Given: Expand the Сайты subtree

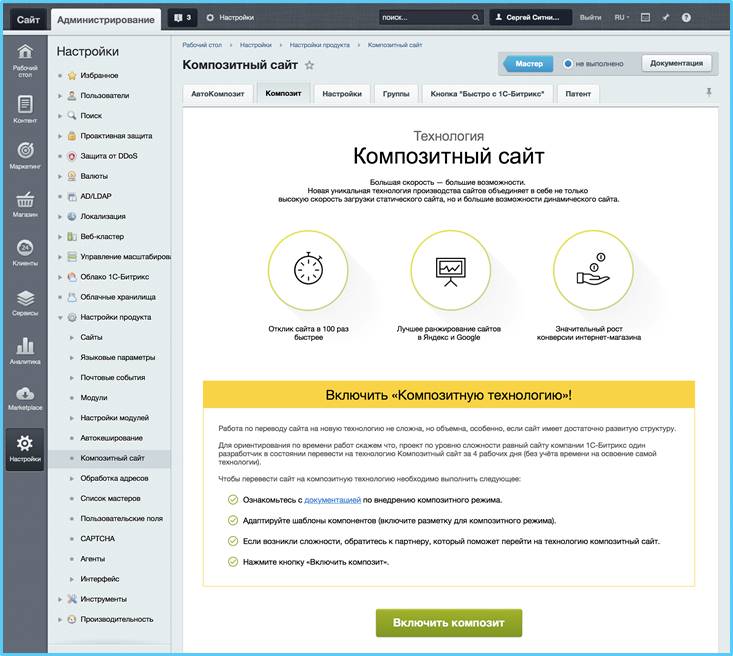Looking at the screenshot, I should [x=72, y=338].
